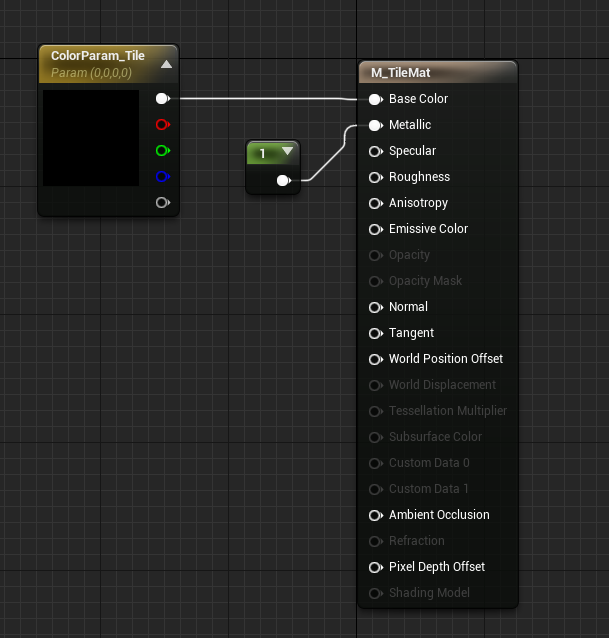Click the constant 1 node output pin
Viewport: 609px width, 638px height.
coord(284,180)
